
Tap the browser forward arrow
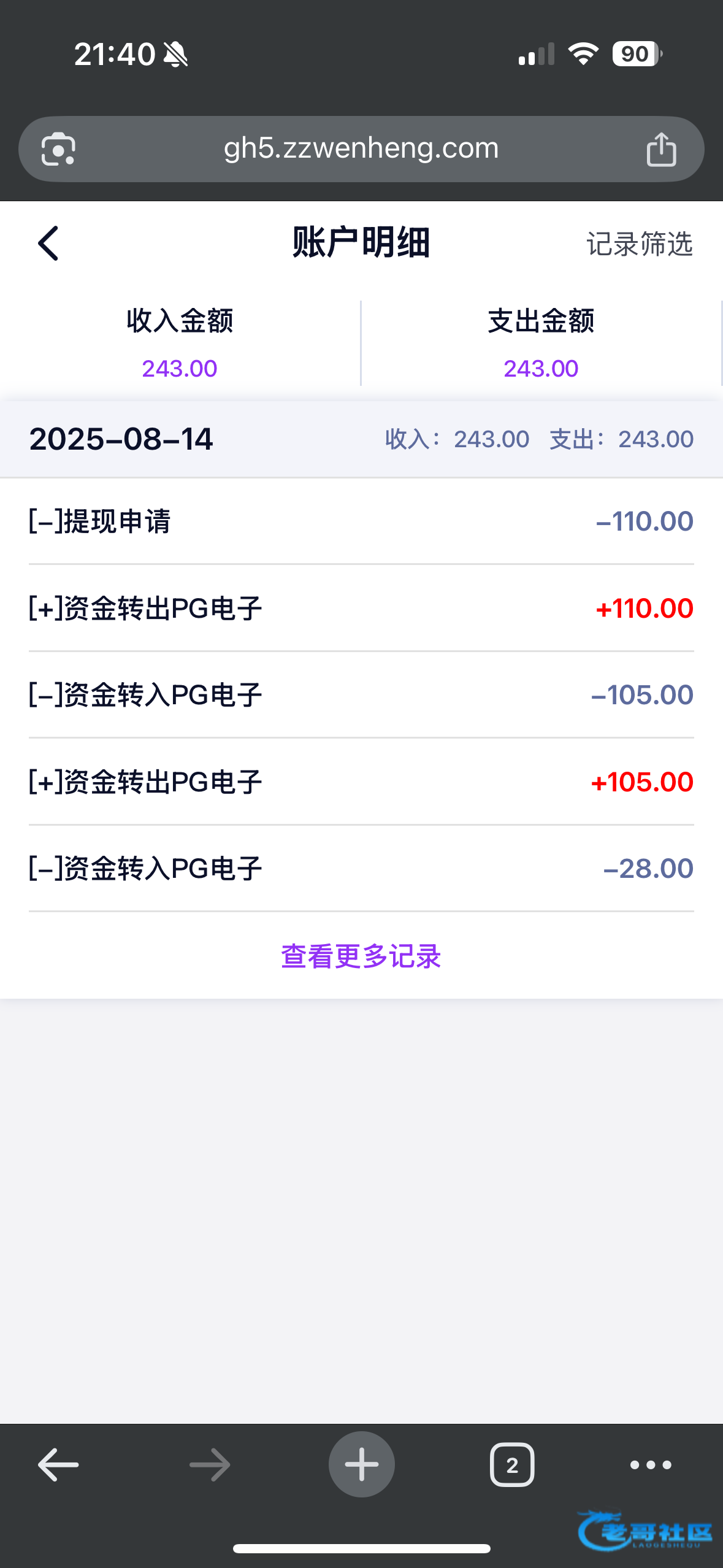210,1464
